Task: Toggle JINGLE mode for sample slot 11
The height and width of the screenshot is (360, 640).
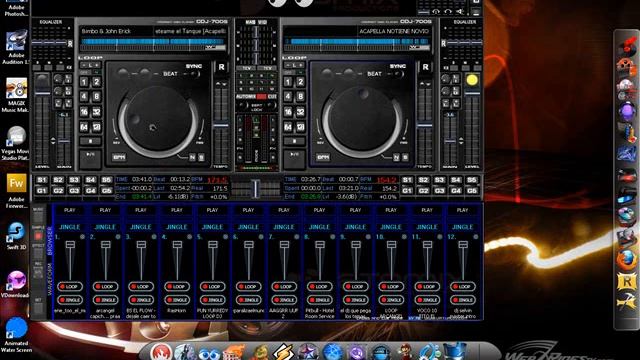Action: pyautogui.click(x=427, y=300)
